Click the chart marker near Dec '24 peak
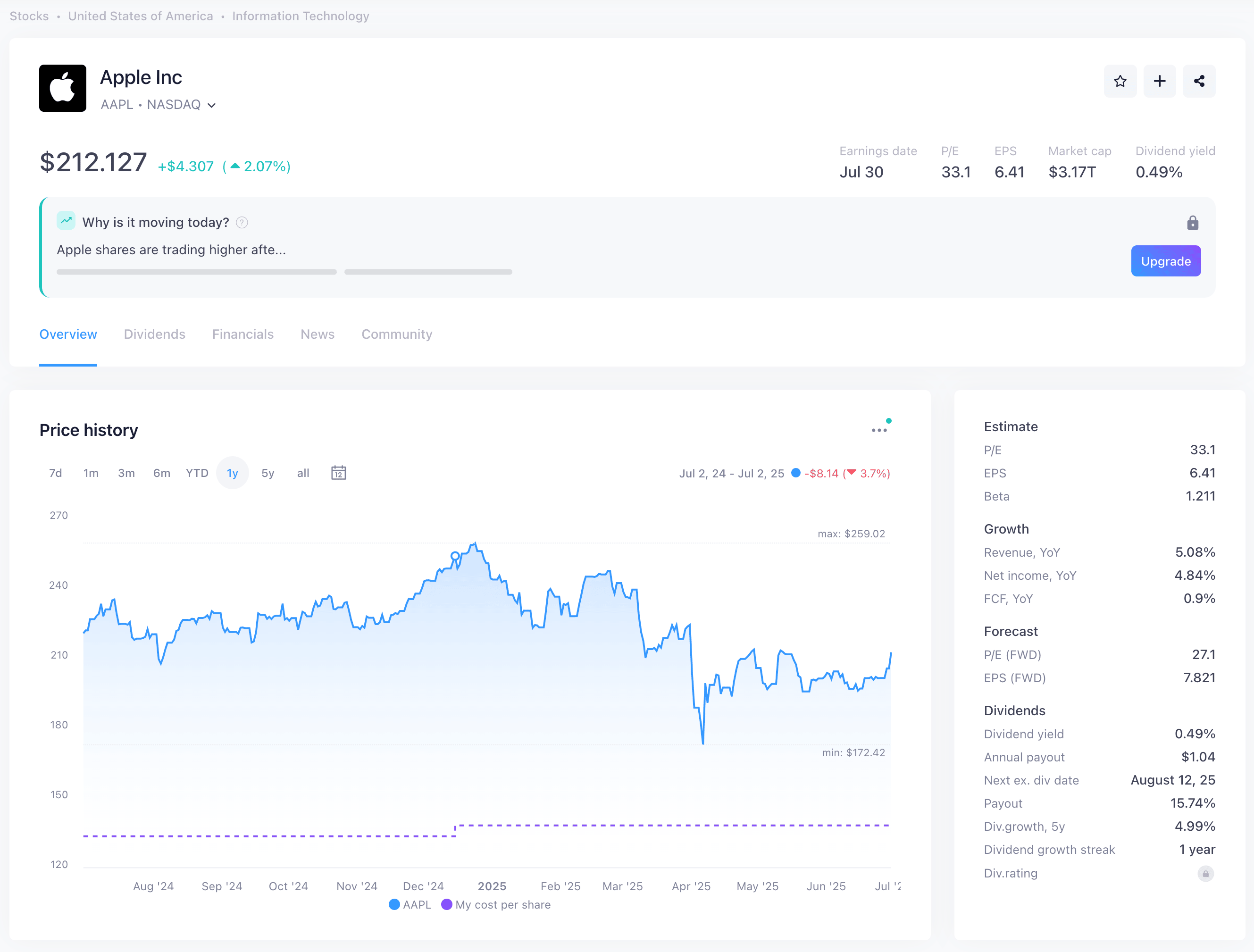 pyautogui.click(x=455, y=556)
